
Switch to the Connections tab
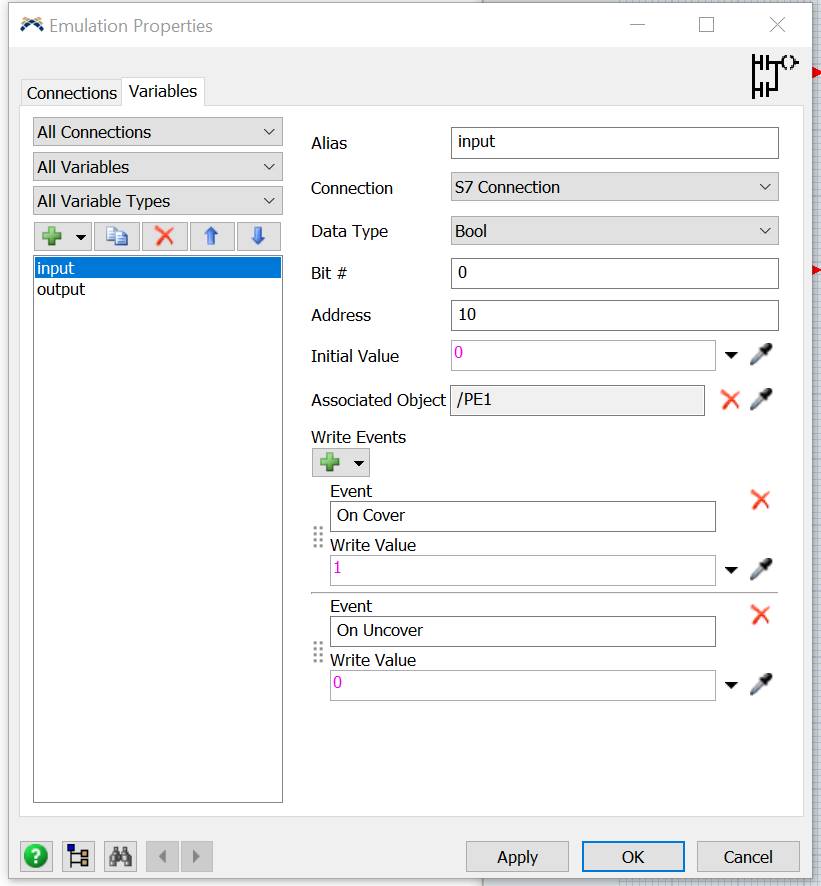(x=71, y=93)
